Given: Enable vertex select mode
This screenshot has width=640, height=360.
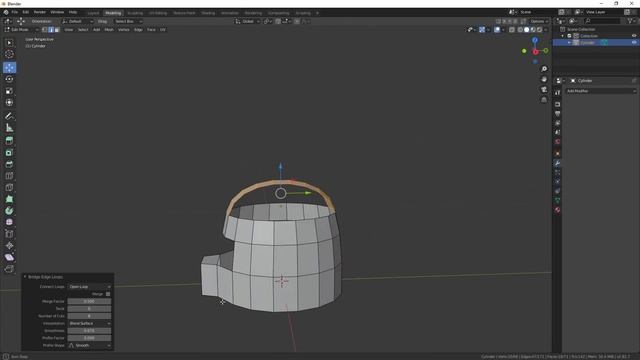Looking at the screenshot, I should (44, 30).
